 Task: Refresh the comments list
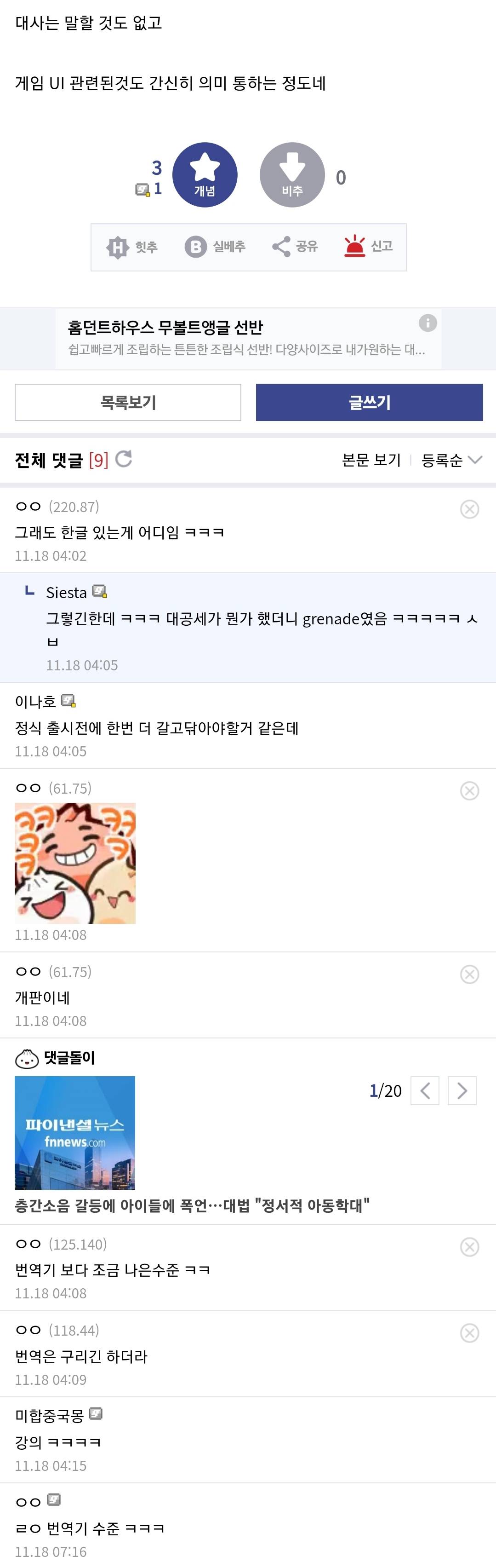pyautogui.click(x=124, y=459)
